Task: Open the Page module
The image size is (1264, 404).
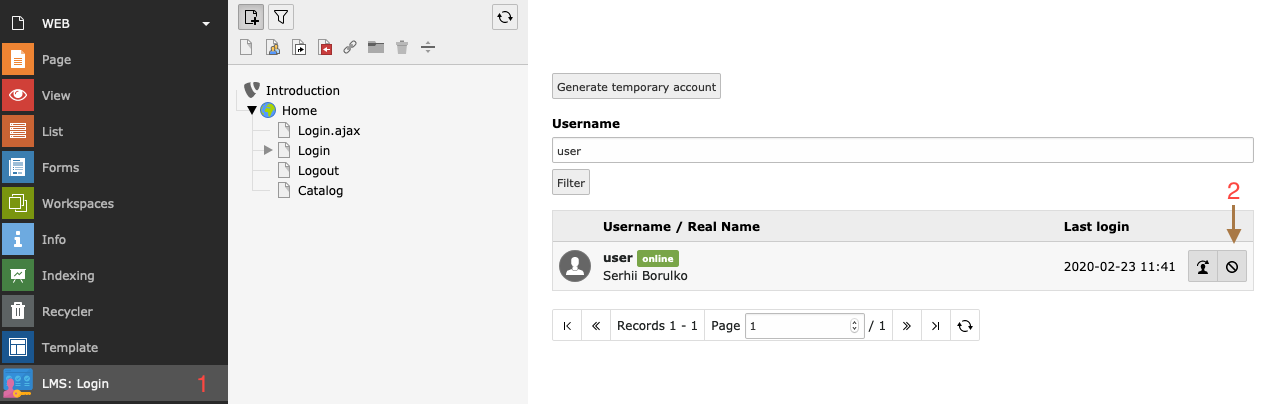Action: click(x=114, y=60)
